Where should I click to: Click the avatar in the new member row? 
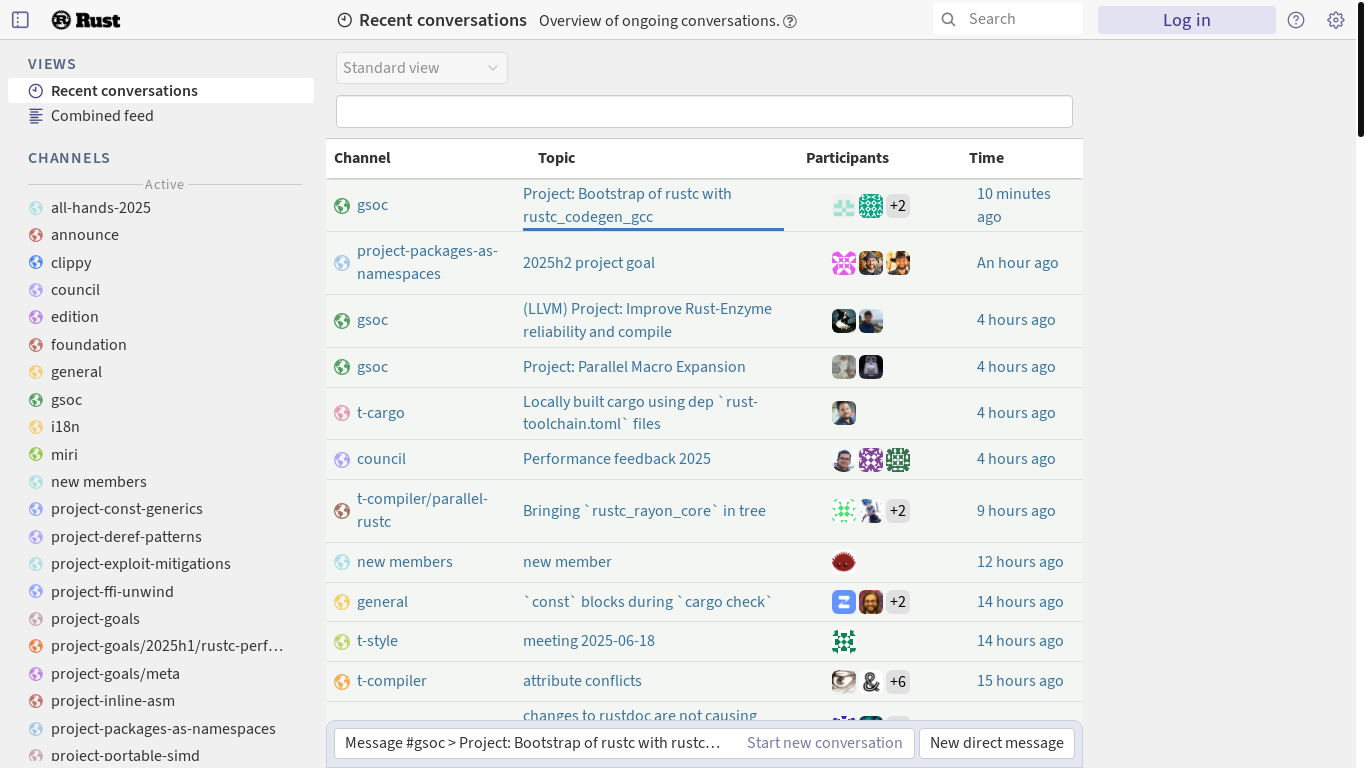(844, 562)
